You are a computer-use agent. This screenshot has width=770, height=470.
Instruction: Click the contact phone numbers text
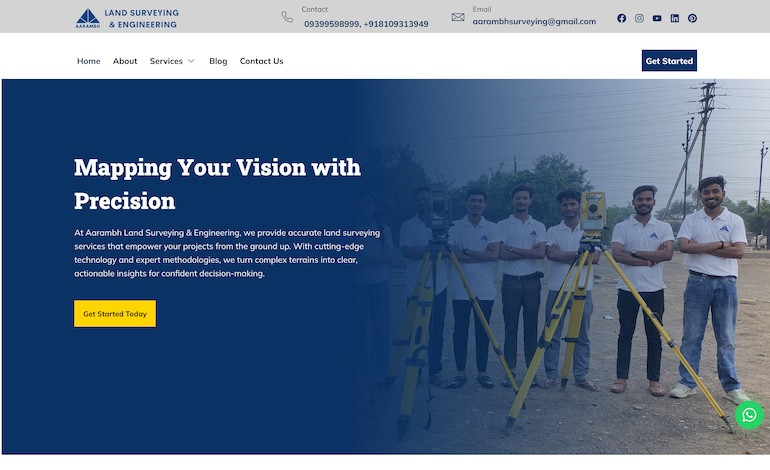point(366,24)
